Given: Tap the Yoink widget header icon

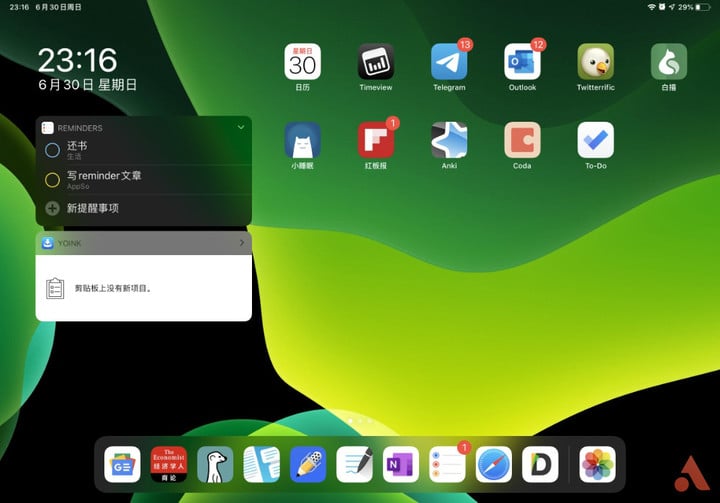Looking at the screenshot, I should 47,243.
